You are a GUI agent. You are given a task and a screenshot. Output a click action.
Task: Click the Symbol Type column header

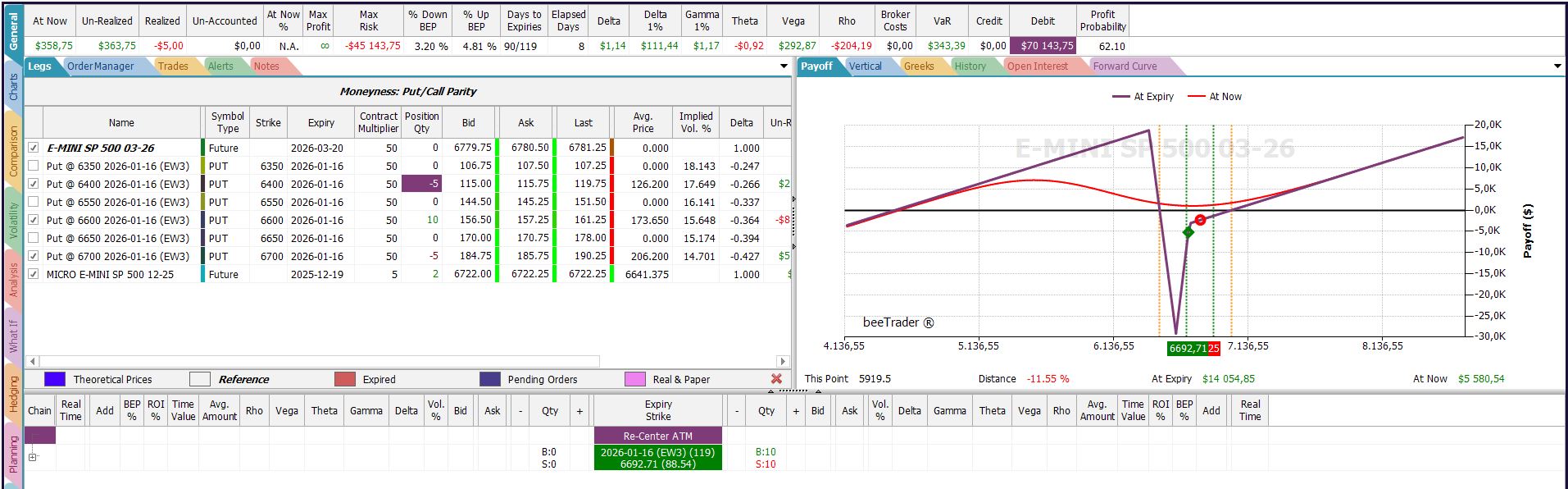228,122
